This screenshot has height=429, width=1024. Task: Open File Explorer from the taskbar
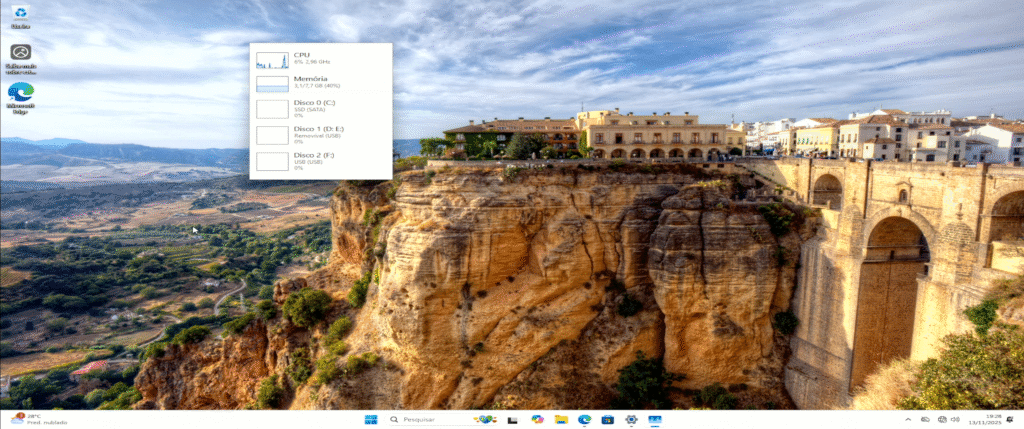click(x=561, y=420)
